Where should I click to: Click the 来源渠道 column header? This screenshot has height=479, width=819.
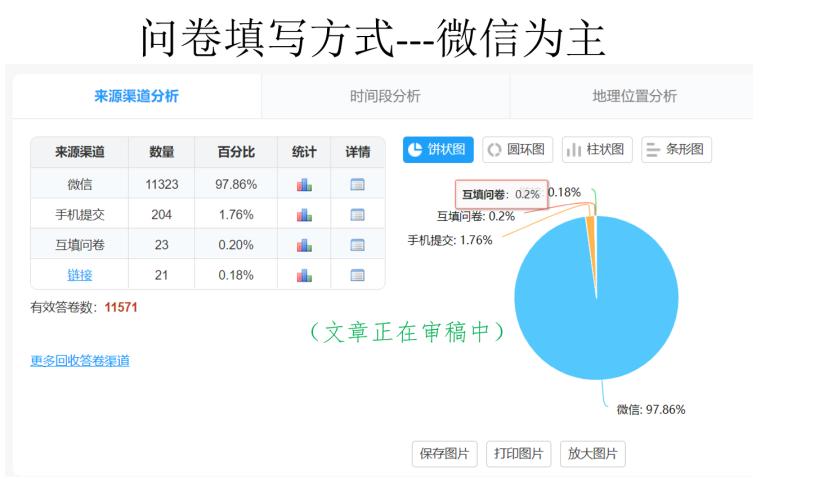coord(80,152)
